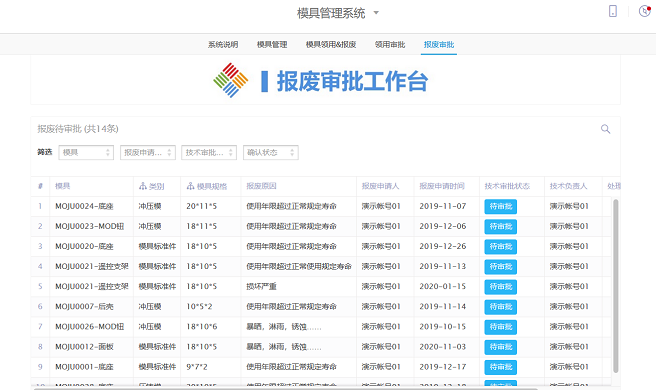Click the colorful workbench logo

pos(231,80)
